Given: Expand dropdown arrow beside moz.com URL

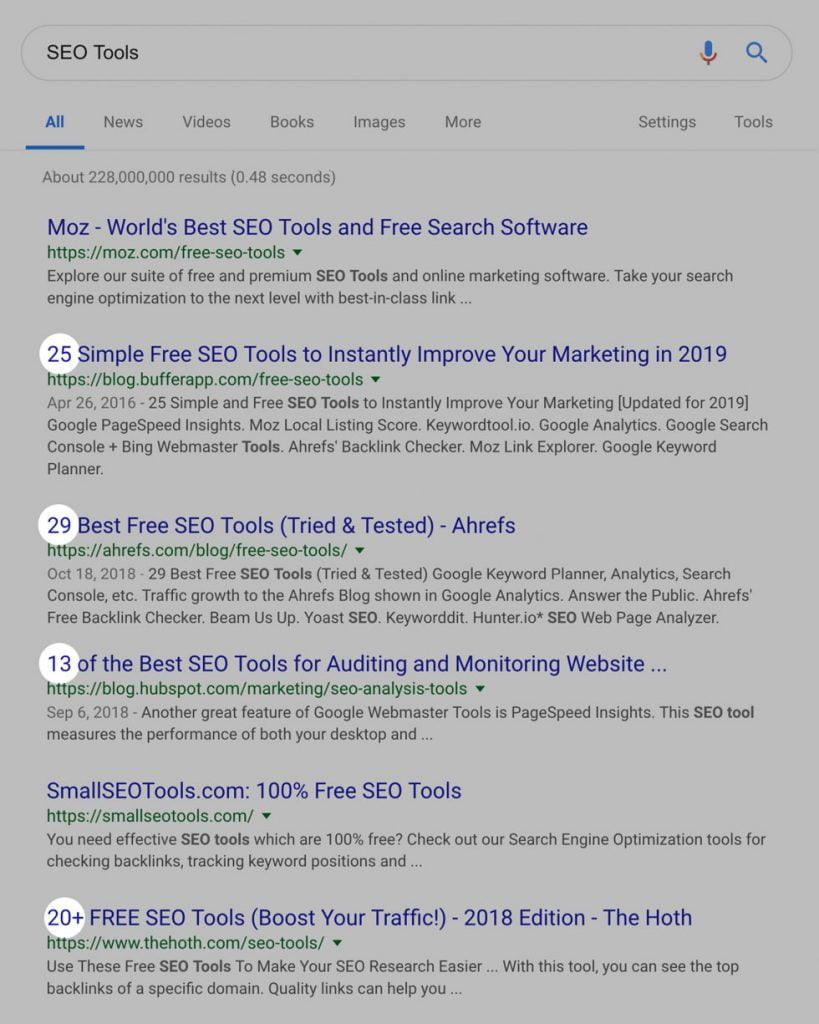Looking at the screenshot, I should 298,253.
